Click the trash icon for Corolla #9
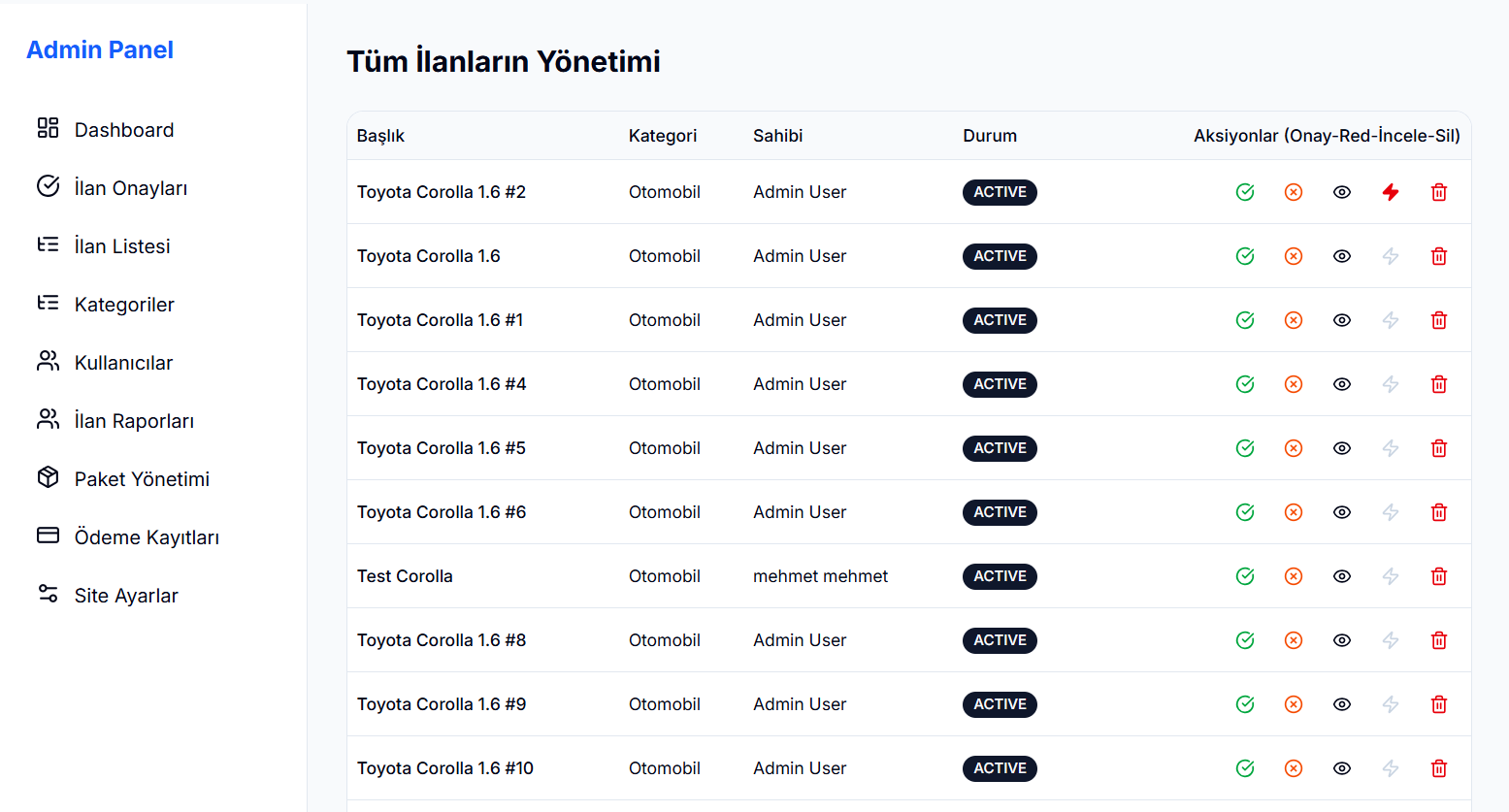The width and height of the screenshot is (1509, 812). 1439,704
